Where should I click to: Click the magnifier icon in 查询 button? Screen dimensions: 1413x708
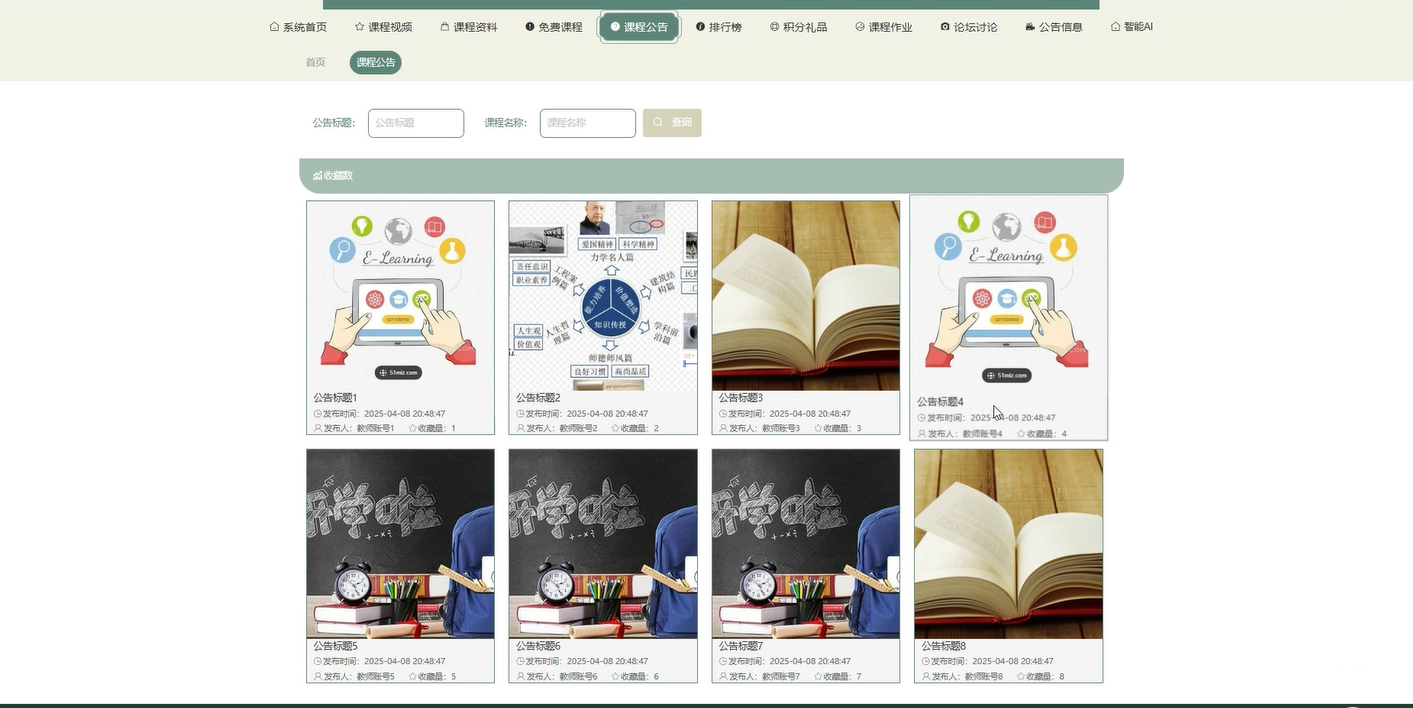pos(658,123)
